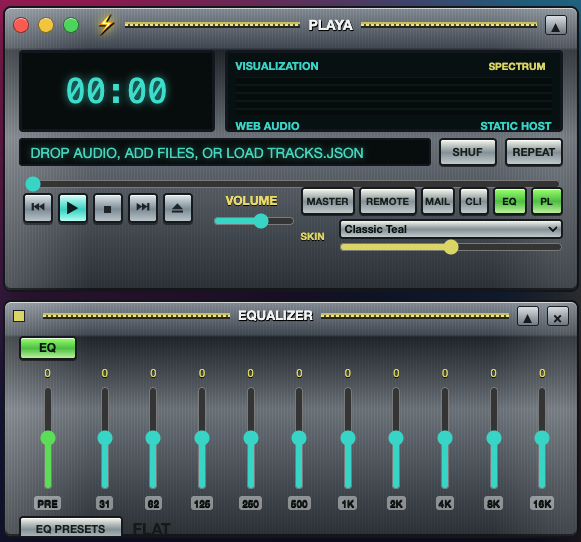Click the 8K band slider
The height and width of the screenshot is (542, 581).
[494, 438]
